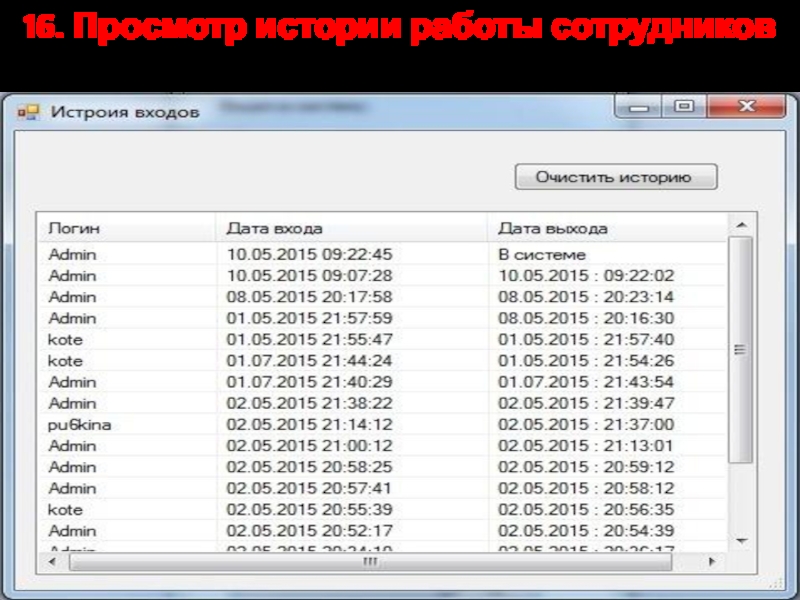Viewport: 800px width, 600px height.
Task: Click the Дата выхода column header
Action: click(x=606, y=228)
